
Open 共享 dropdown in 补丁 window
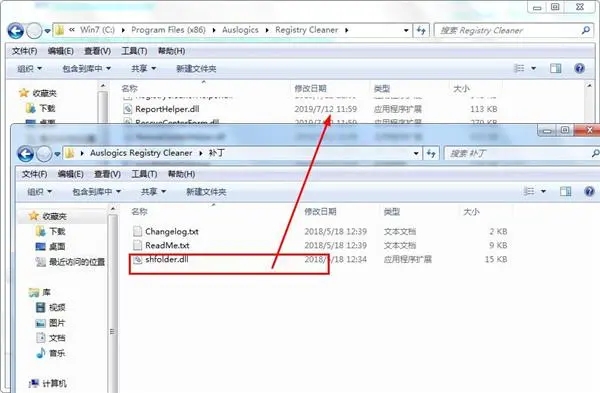[153, 192]
